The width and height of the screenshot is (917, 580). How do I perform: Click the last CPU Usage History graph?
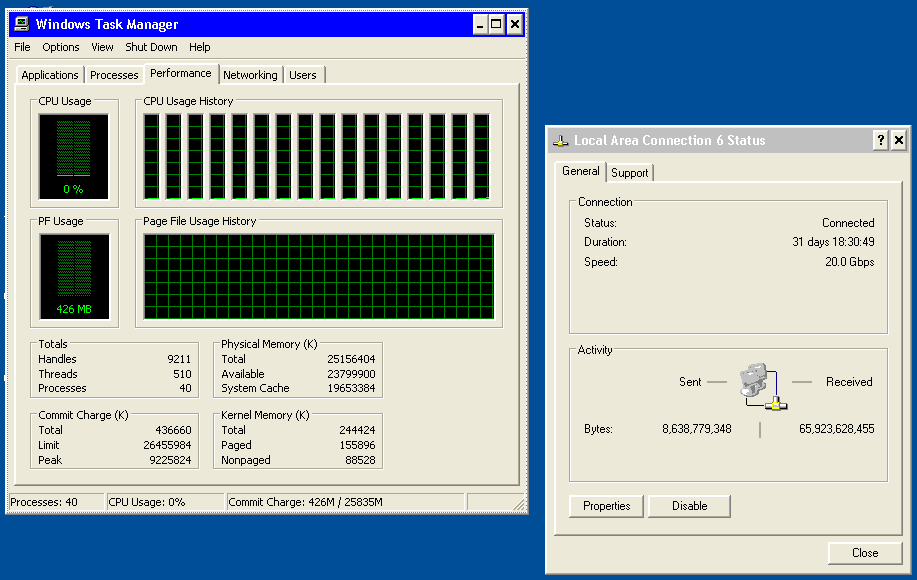click(x=481, y=157)
